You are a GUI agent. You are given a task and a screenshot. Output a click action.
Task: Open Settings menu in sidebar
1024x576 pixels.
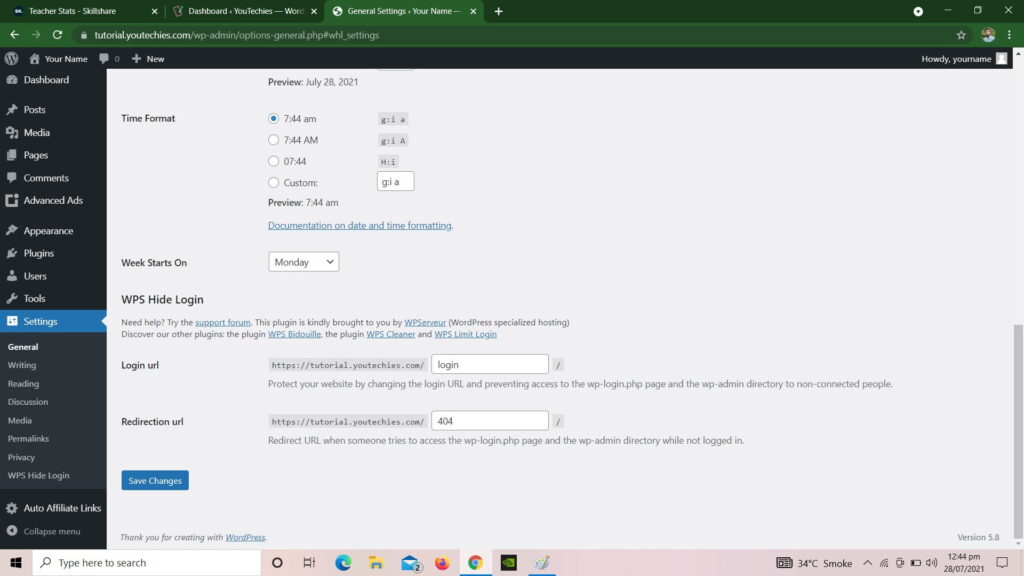pyautogui.click(x=53, y=321)
